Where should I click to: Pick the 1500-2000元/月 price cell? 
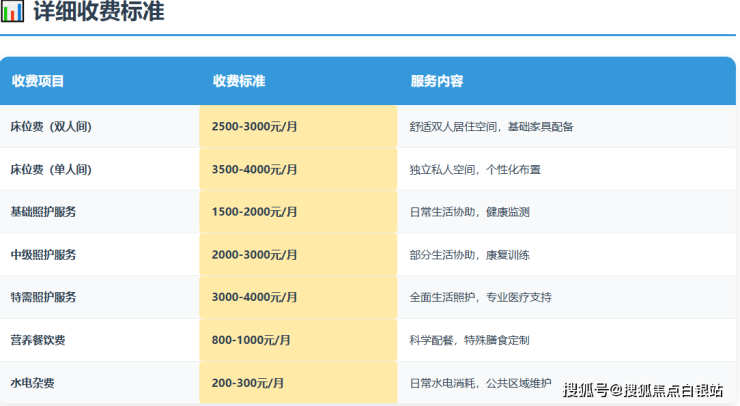click(x=255, y=212)
